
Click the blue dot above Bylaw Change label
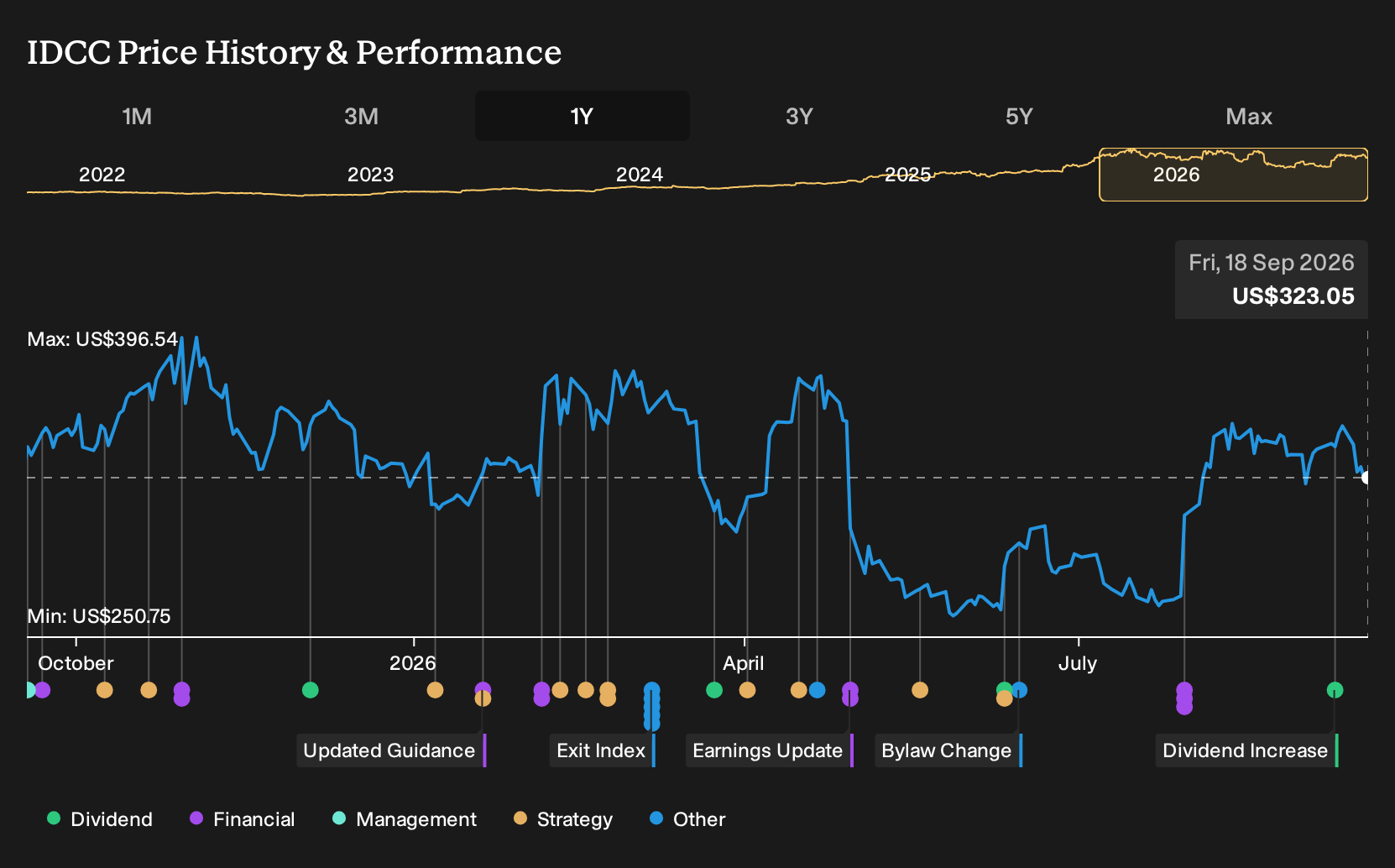pos(1019,690)
